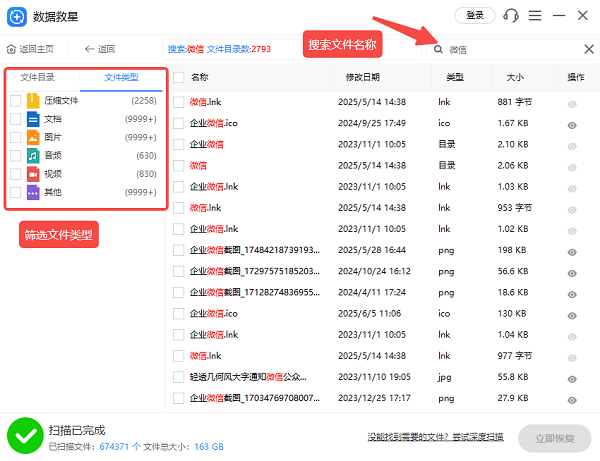
Task: Click the 视频 video type icon
Action: [33, 174]
